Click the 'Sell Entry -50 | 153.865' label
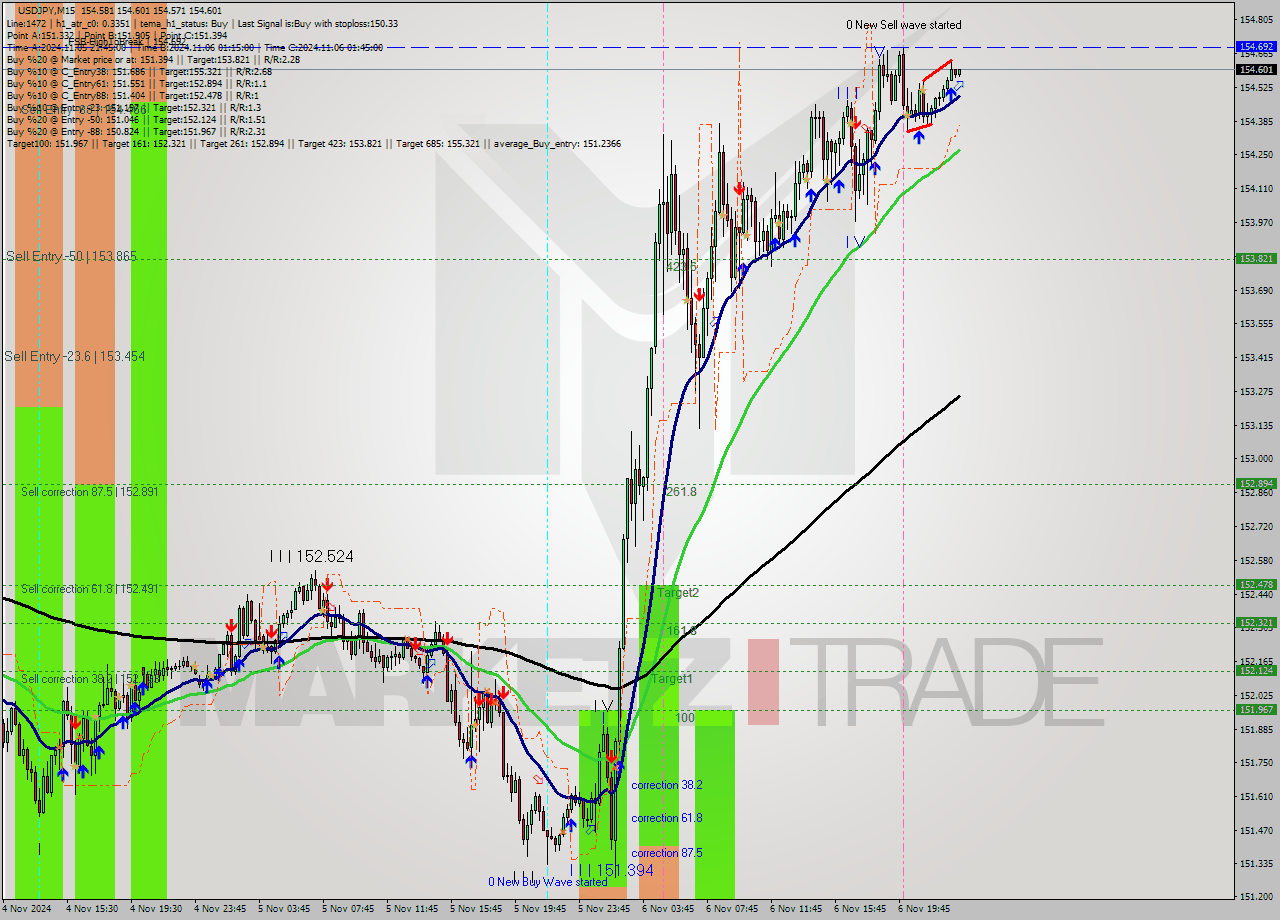 click(x=71, y=257)
